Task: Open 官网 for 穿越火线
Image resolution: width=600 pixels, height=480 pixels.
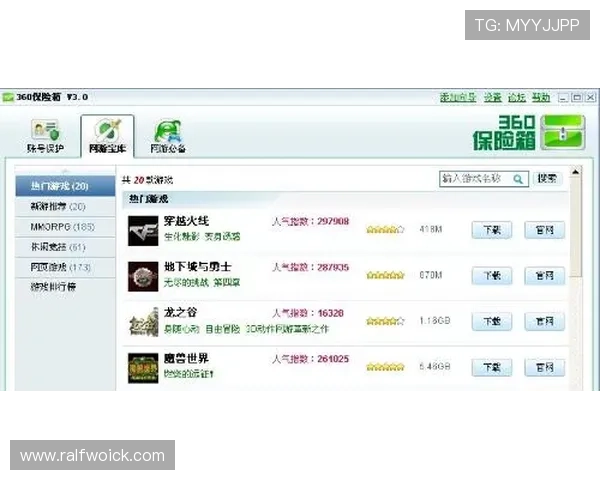Action: click(545, 230)
